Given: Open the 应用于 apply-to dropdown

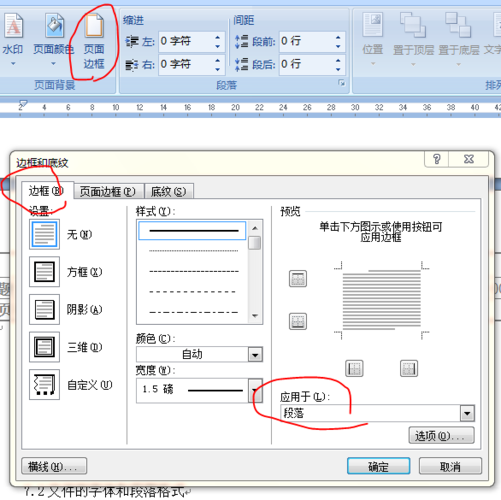Looking at the screenshot, I should tap(467, 414).
